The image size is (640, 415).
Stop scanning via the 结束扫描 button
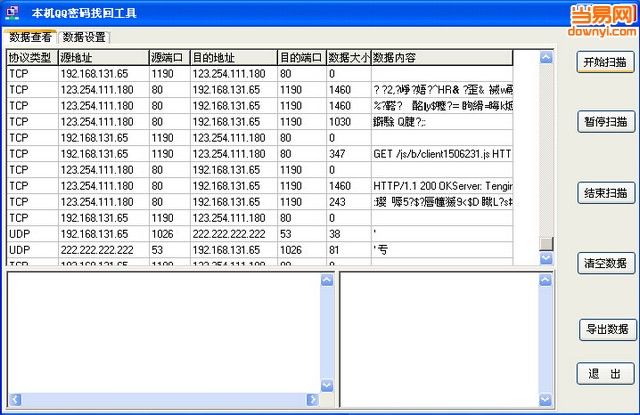tap(606, 193)
